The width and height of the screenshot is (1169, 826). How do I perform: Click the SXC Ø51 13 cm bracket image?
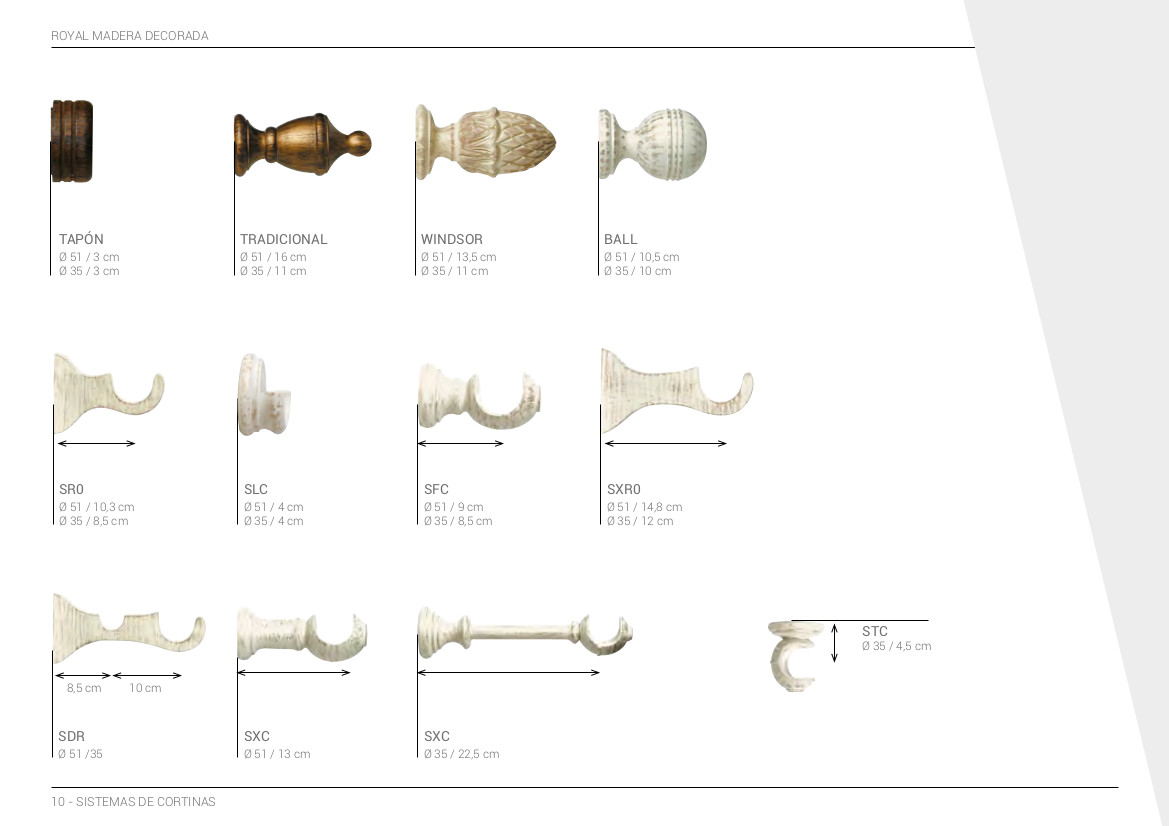302,634
